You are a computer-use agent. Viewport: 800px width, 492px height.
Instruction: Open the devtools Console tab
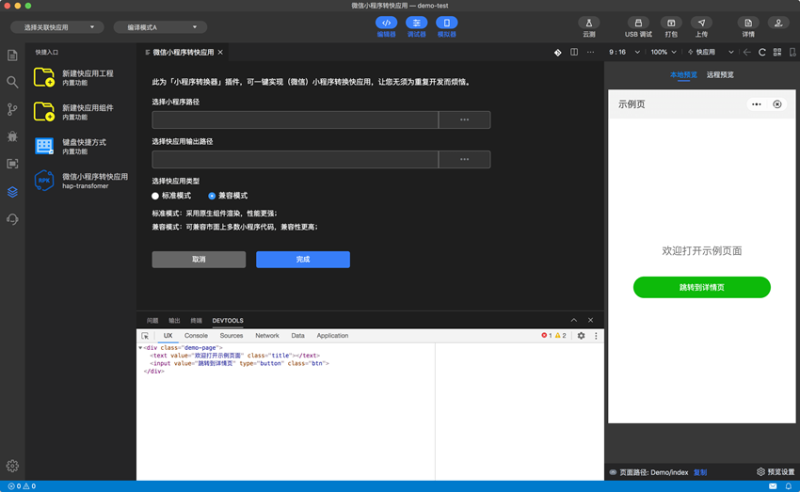[x=196, y=336]
